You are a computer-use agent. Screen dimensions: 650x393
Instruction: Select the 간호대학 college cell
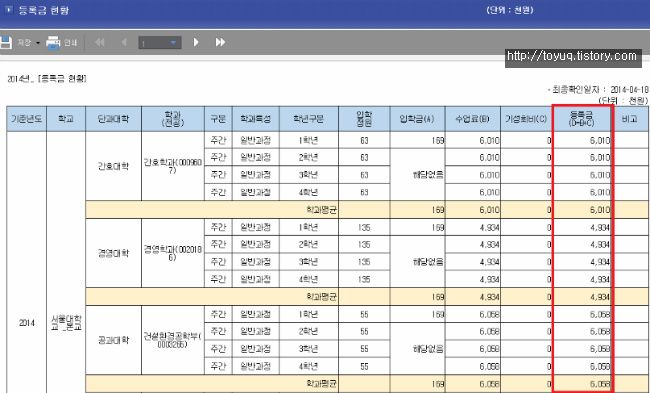(x=114, y=166)
